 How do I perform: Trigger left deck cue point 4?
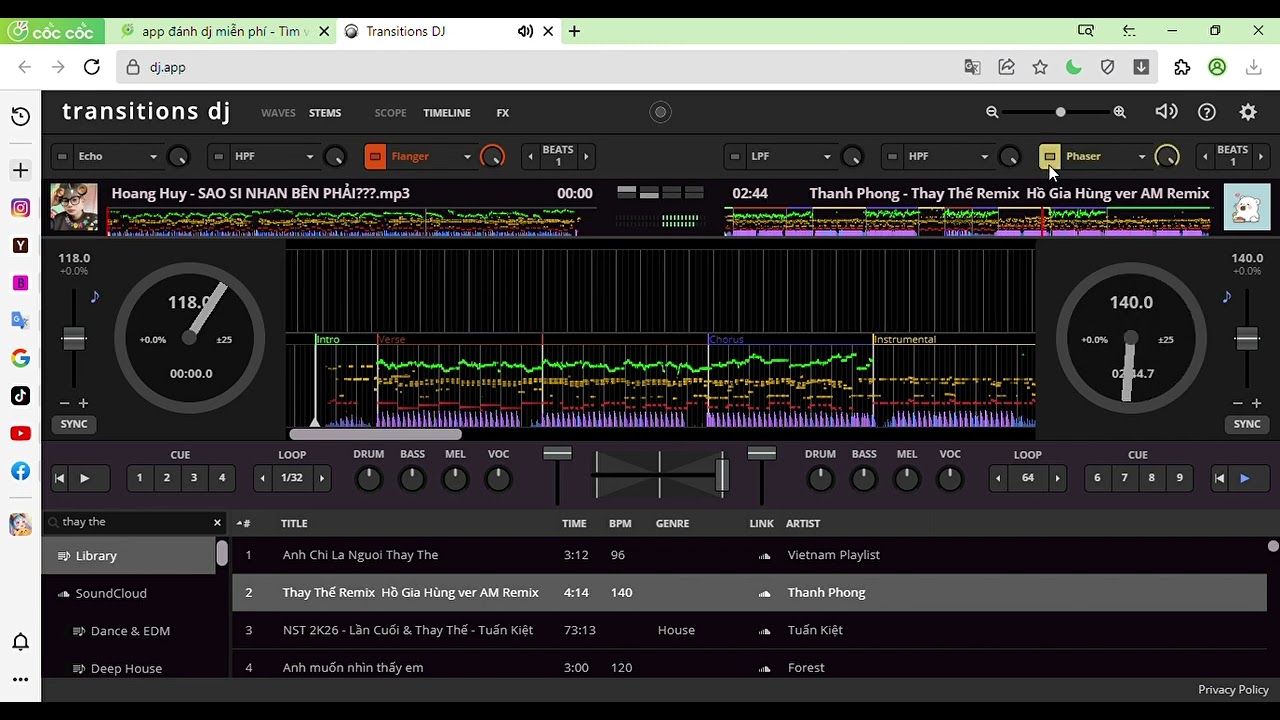coord(222,478)
